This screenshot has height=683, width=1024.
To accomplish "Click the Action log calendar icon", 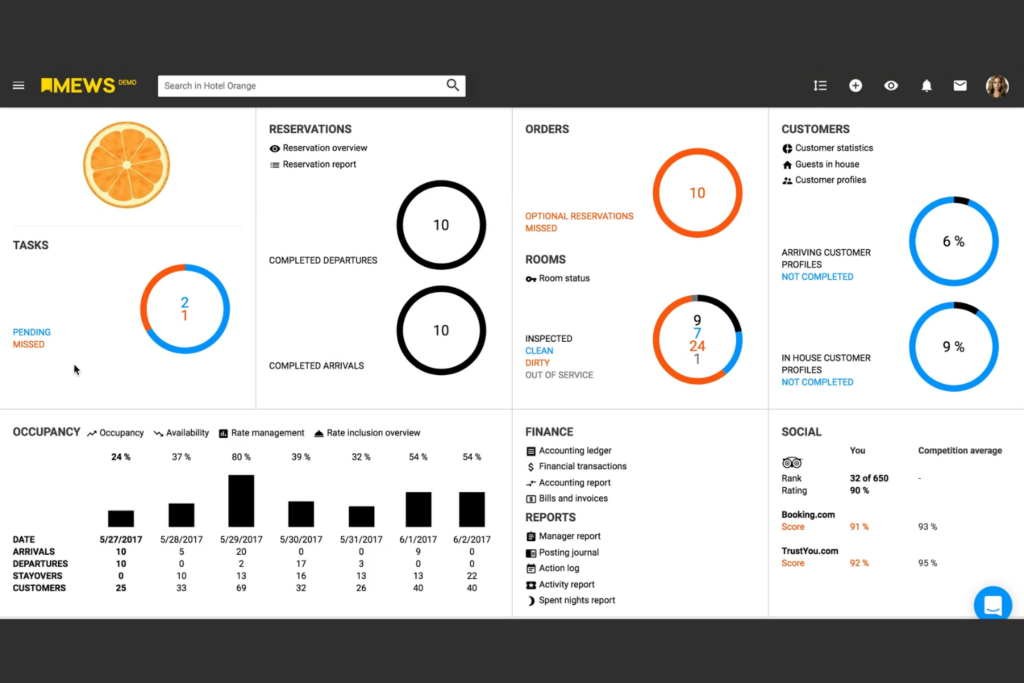I will pyautogui.click(x=531, y=569).
